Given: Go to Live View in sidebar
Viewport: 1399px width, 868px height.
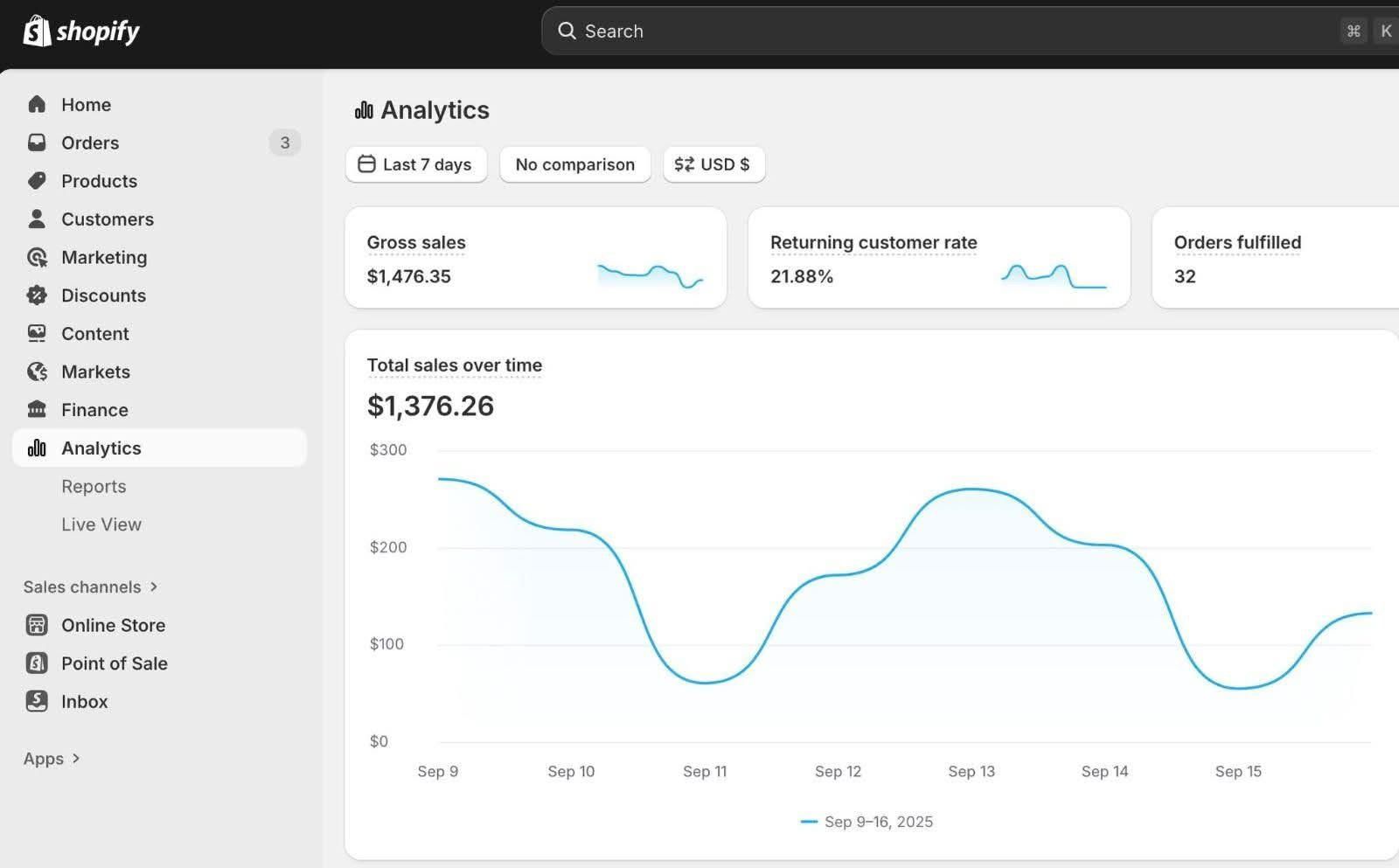Looking at the screenshot, I should tap(101, 524).
